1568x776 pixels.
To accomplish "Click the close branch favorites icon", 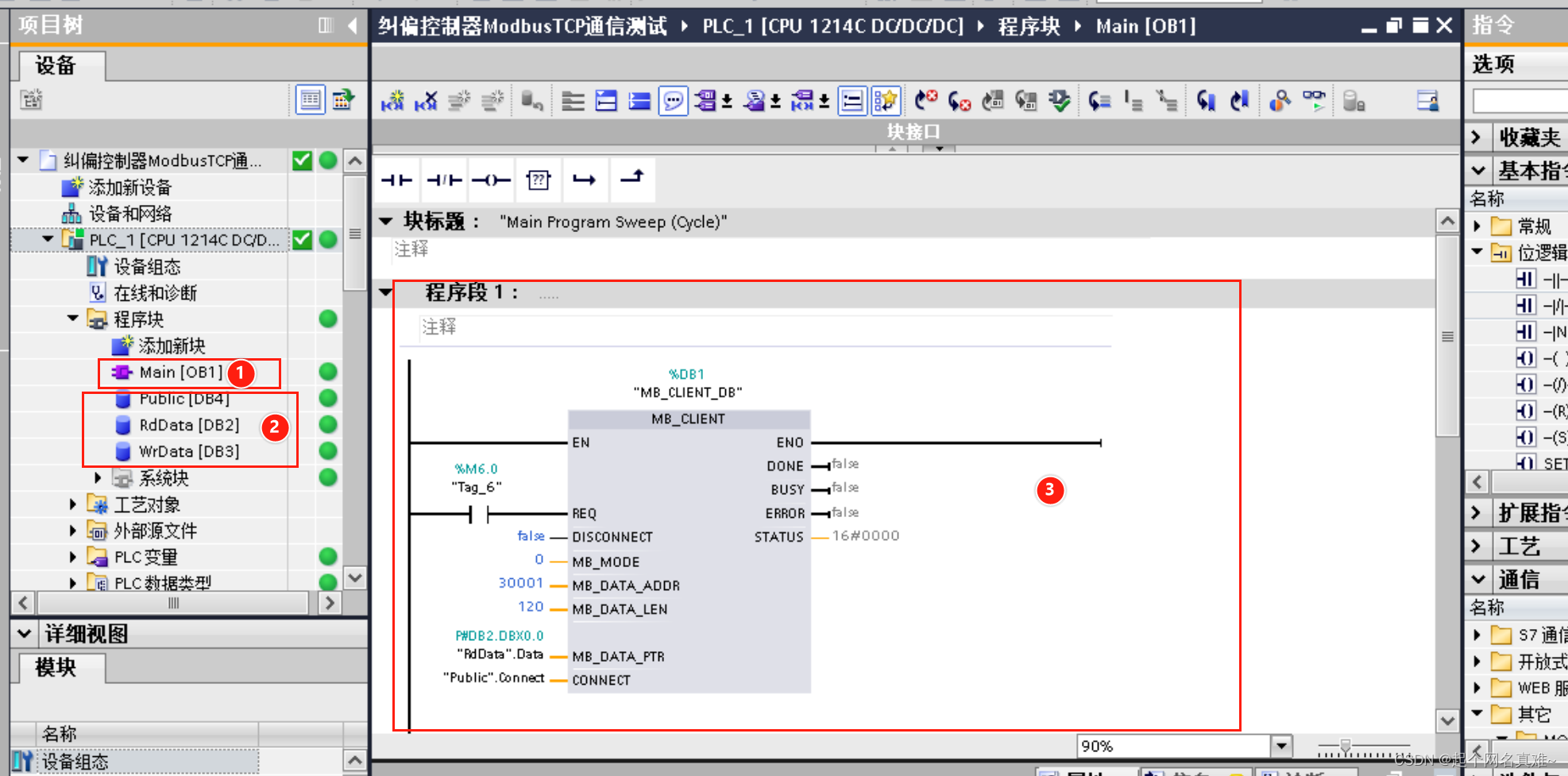I will point(632,179).
